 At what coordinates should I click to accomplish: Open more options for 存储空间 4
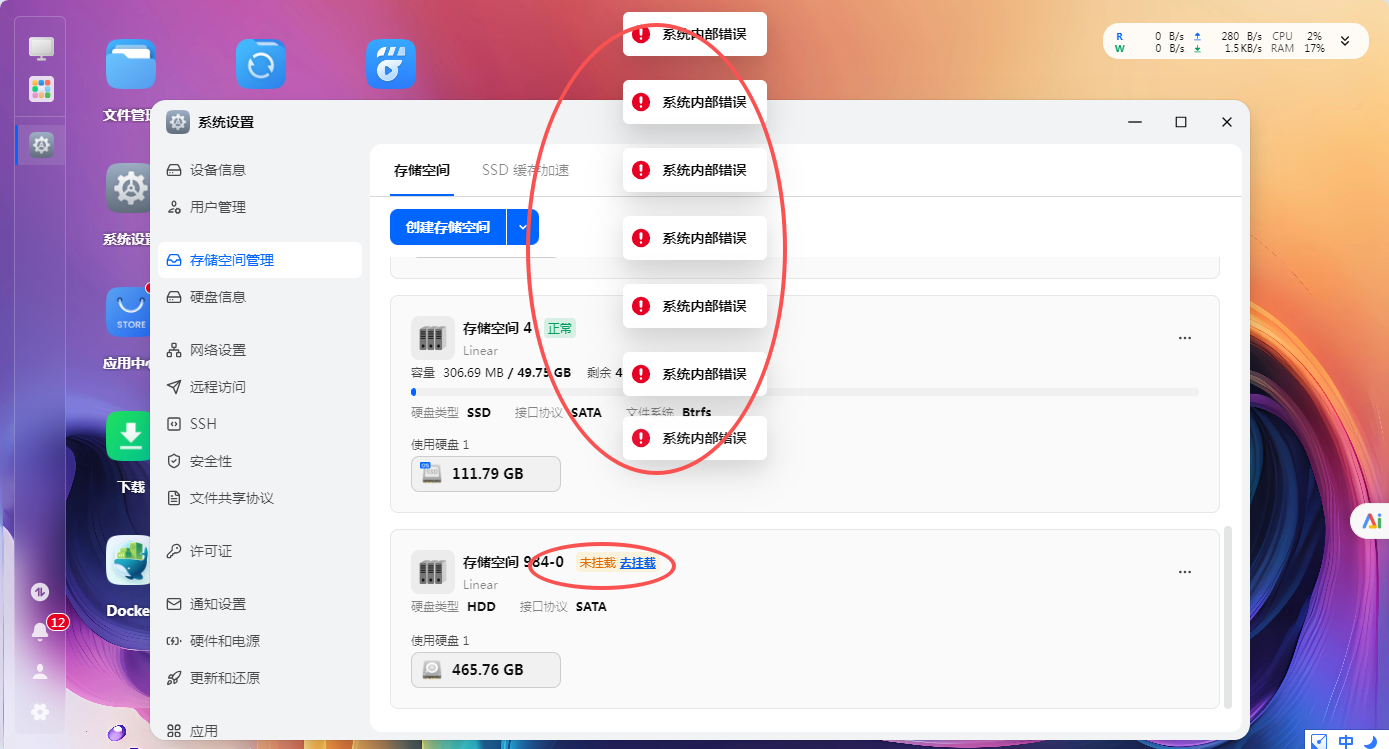coord(1185,338)
